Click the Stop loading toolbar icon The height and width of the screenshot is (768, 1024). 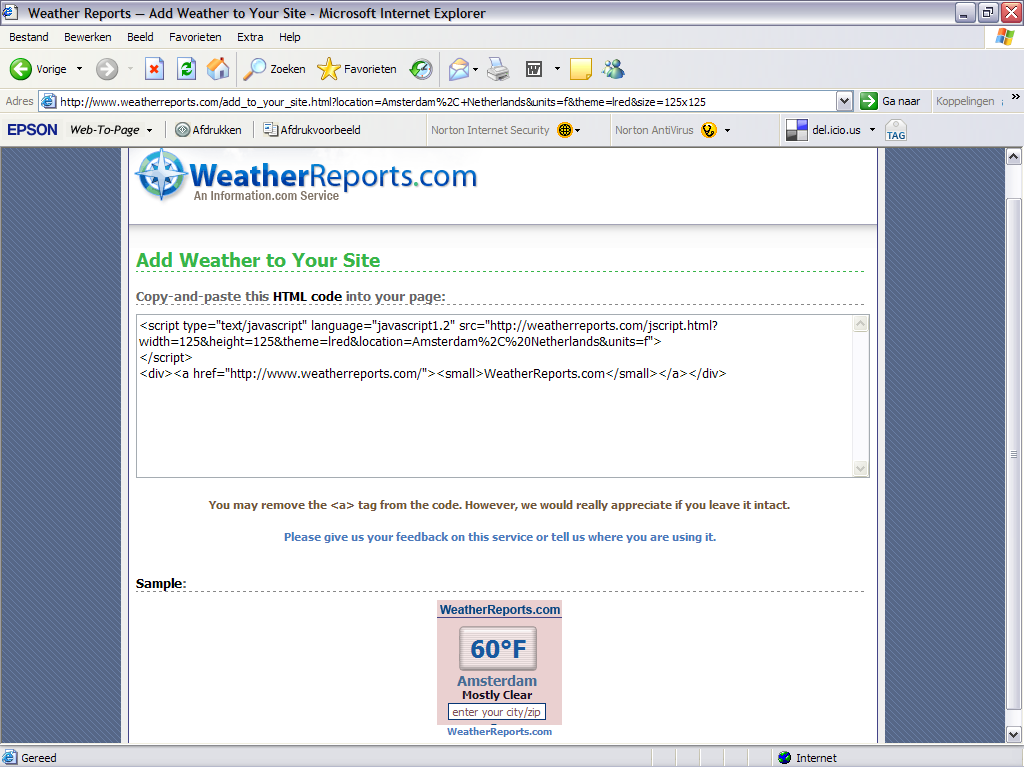point(154,69)
